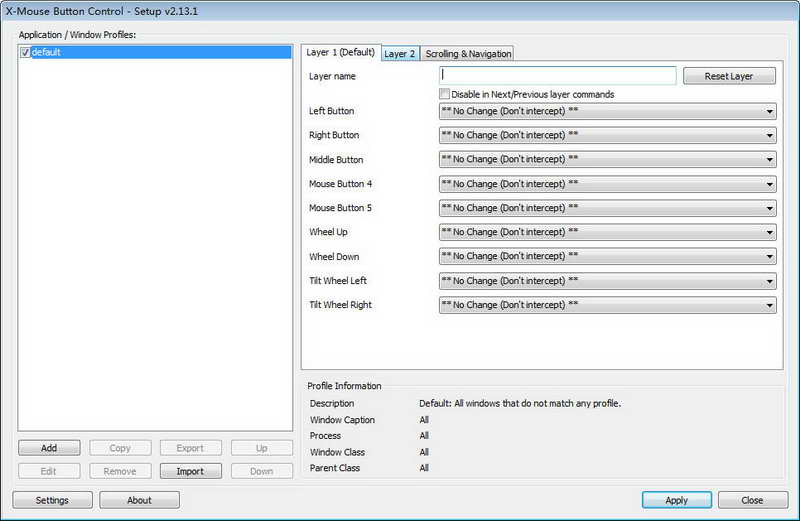Add a new application profile

point(49,448)
